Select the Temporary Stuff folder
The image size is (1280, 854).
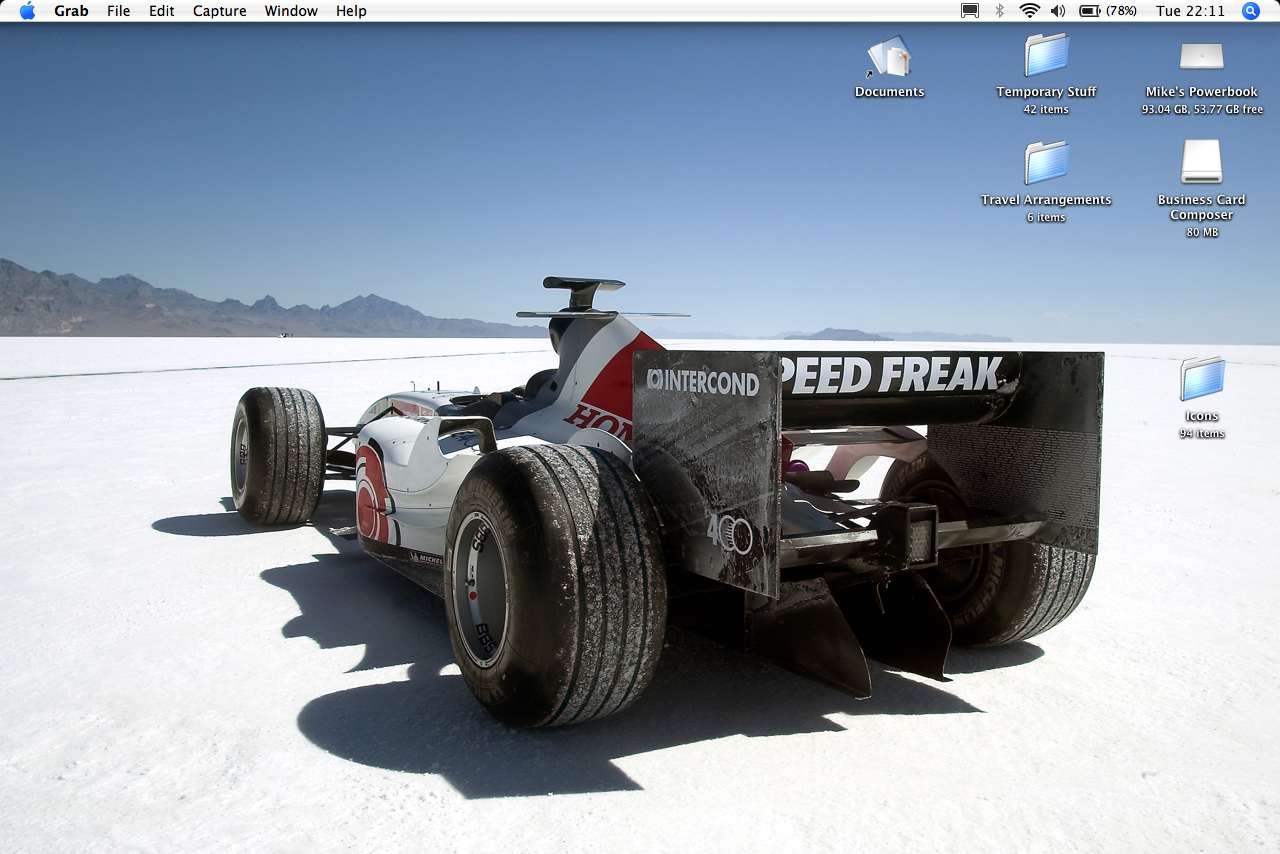coord(1046,55)
